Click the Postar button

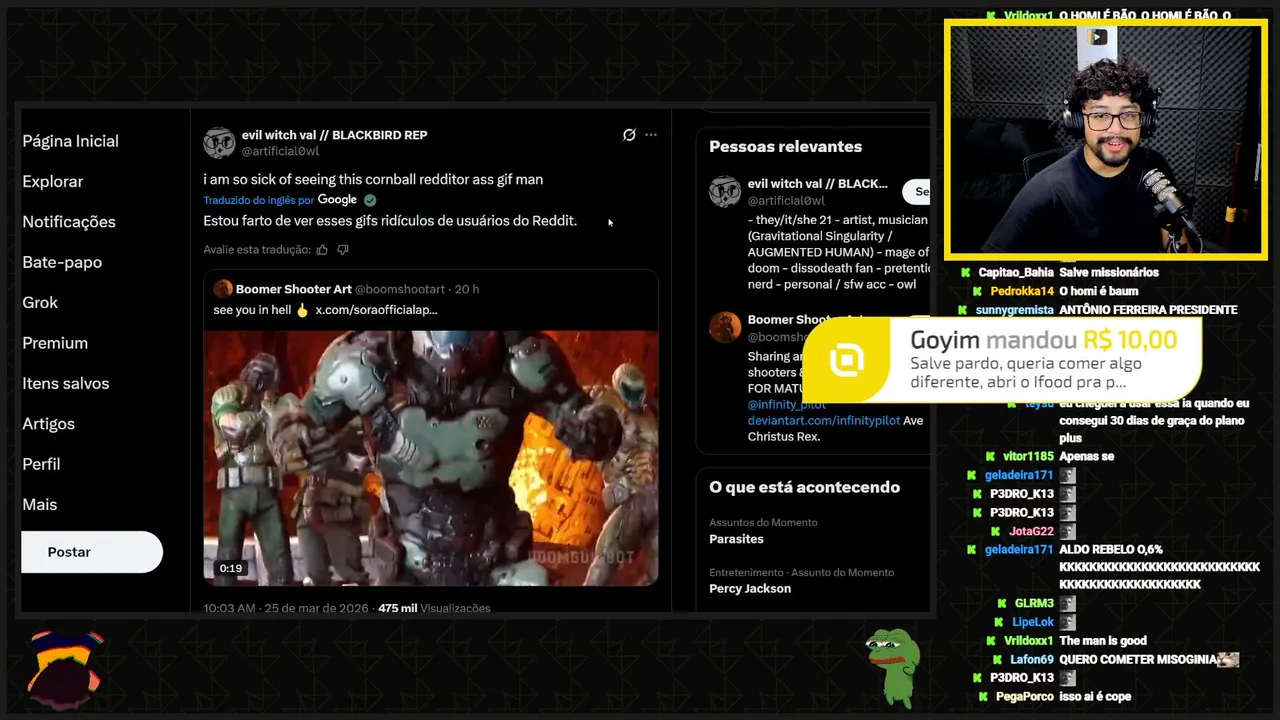pos(92,552)
